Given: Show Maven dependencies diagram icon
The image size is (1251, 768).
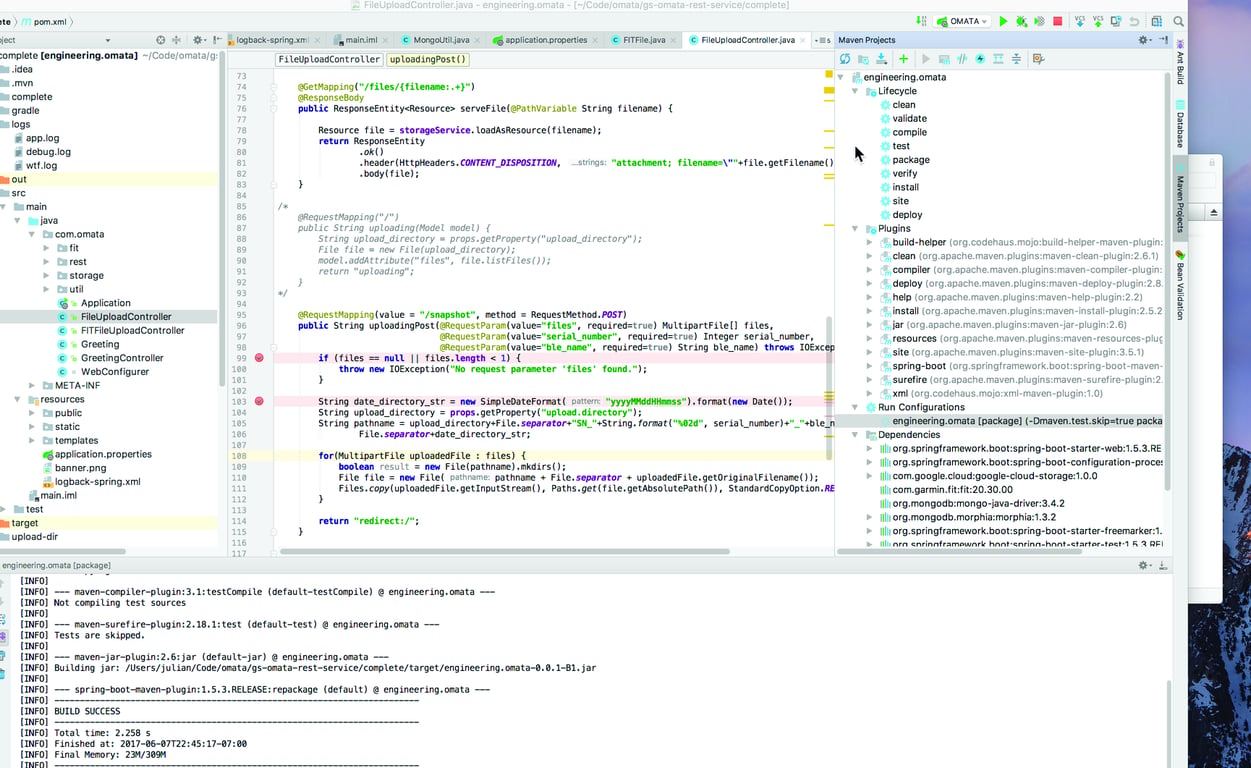Looking at the screenshot, I should coord(998,59).
